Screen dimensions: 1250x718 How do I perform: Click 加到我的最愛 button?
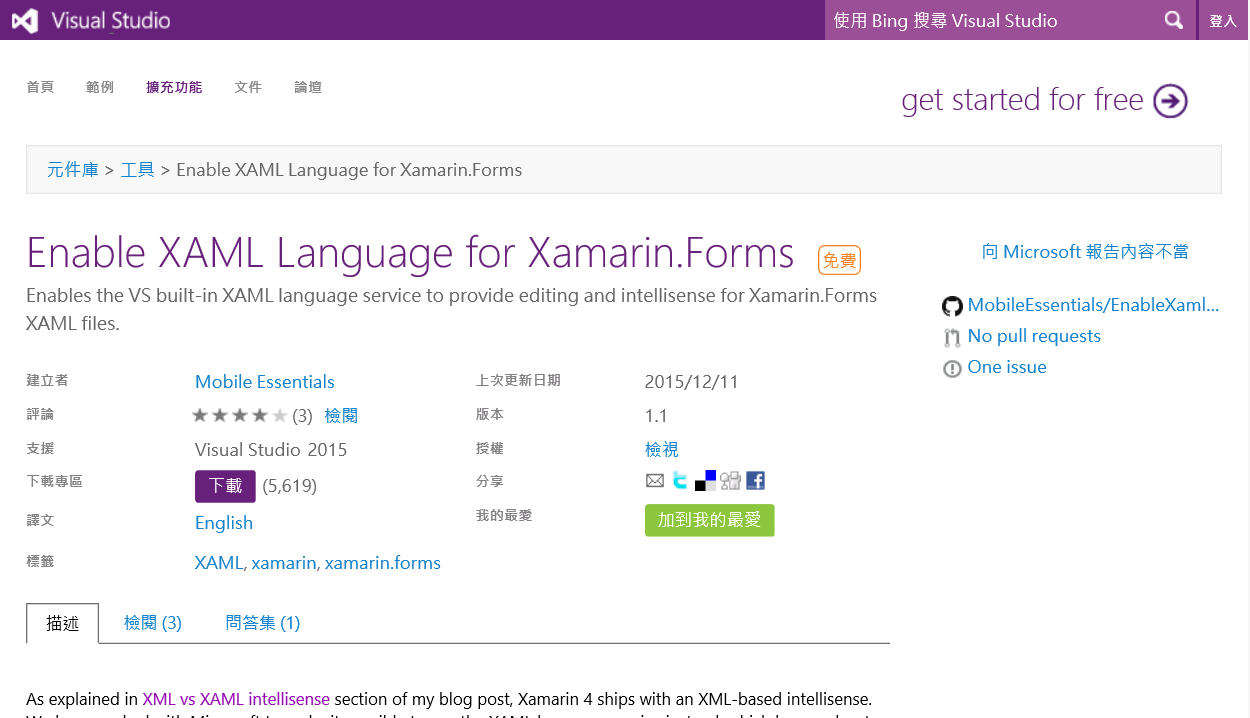[710, 520]
